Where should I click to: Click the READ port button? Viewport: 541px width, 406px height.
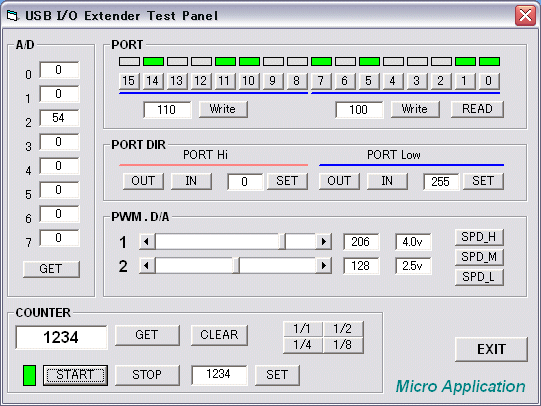(x=477, y=109)
